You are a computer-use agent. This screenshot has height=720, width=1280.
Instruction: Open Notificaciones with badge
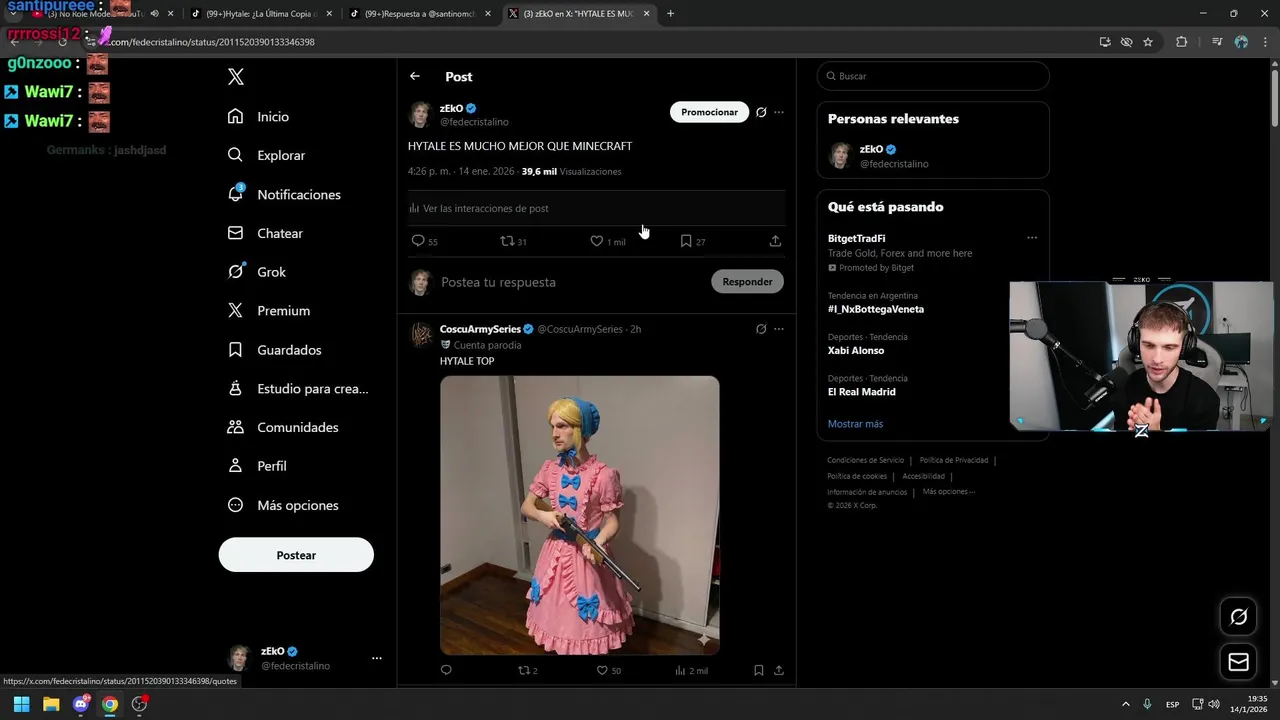284,194
